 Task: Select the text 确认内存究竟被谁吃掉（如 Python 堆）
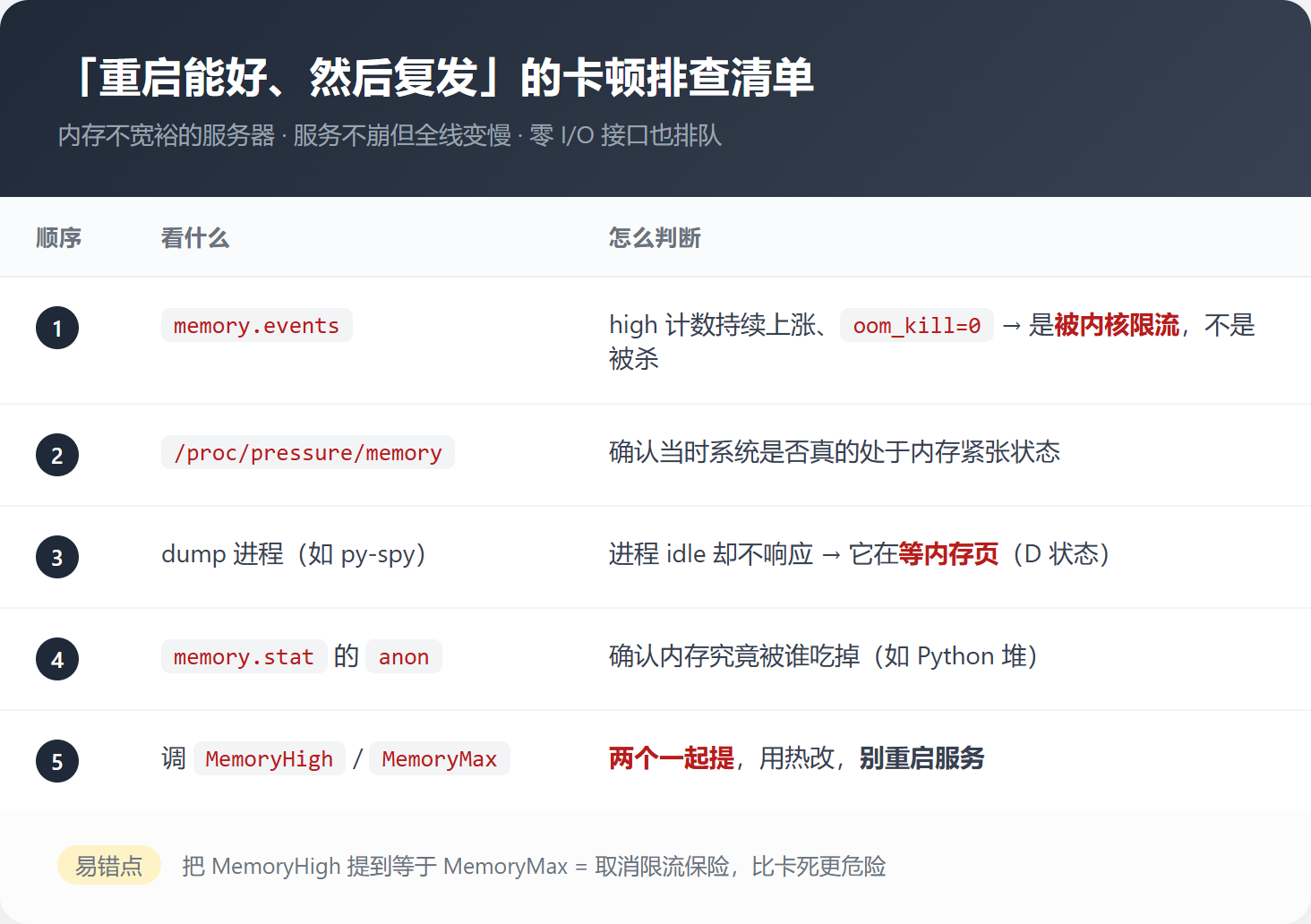pyautogui.click(x=823, y=656)
